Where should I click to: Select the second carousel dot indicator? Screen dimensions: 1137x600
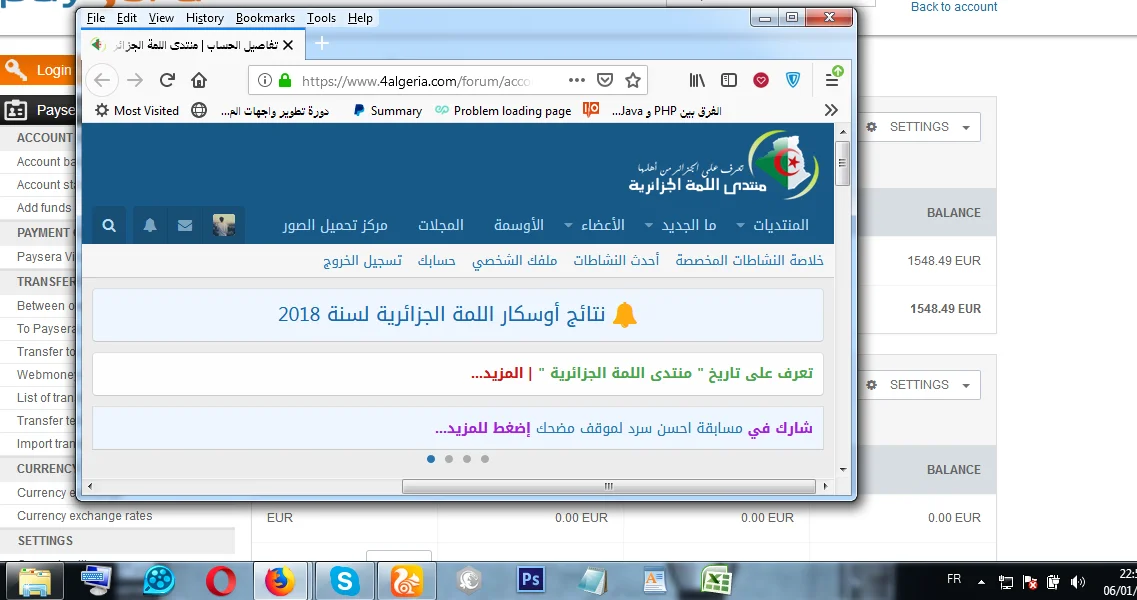[x=449, y=459]
